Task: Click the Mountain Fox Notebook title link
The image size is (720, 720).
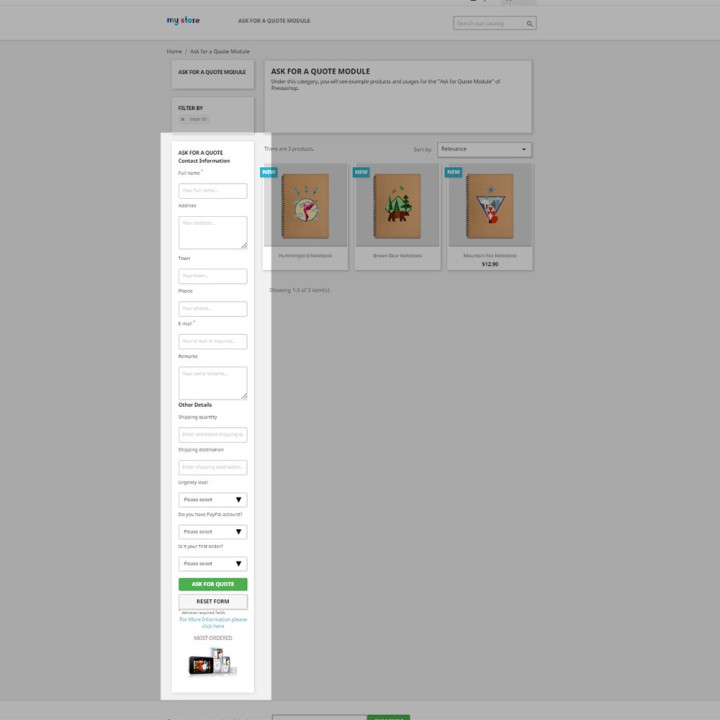Action: (x=490, y=256)
